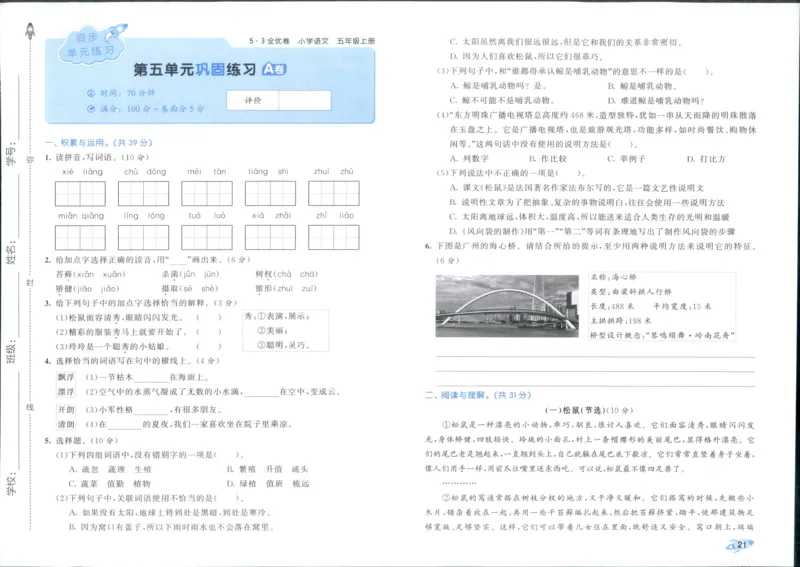Click the pinyin choice (chà chā) after 树杈
Viewport: 800px width, 567px height.
pyautogui.click(x=297, y=275)
